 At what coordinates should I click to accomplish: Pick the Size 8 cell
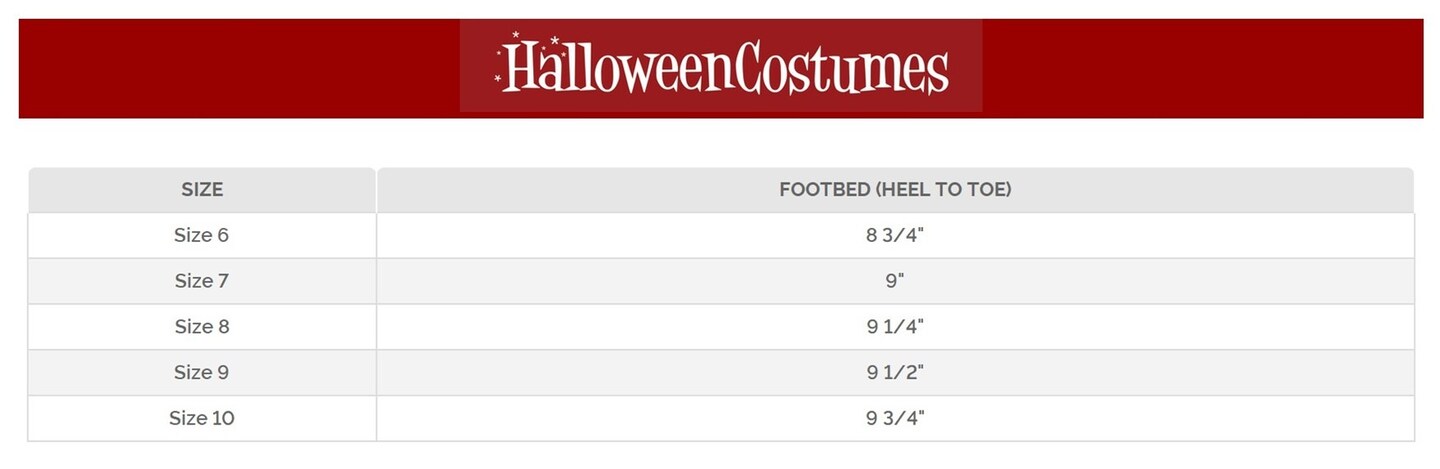pyautogui.click(x=202, y=327)
